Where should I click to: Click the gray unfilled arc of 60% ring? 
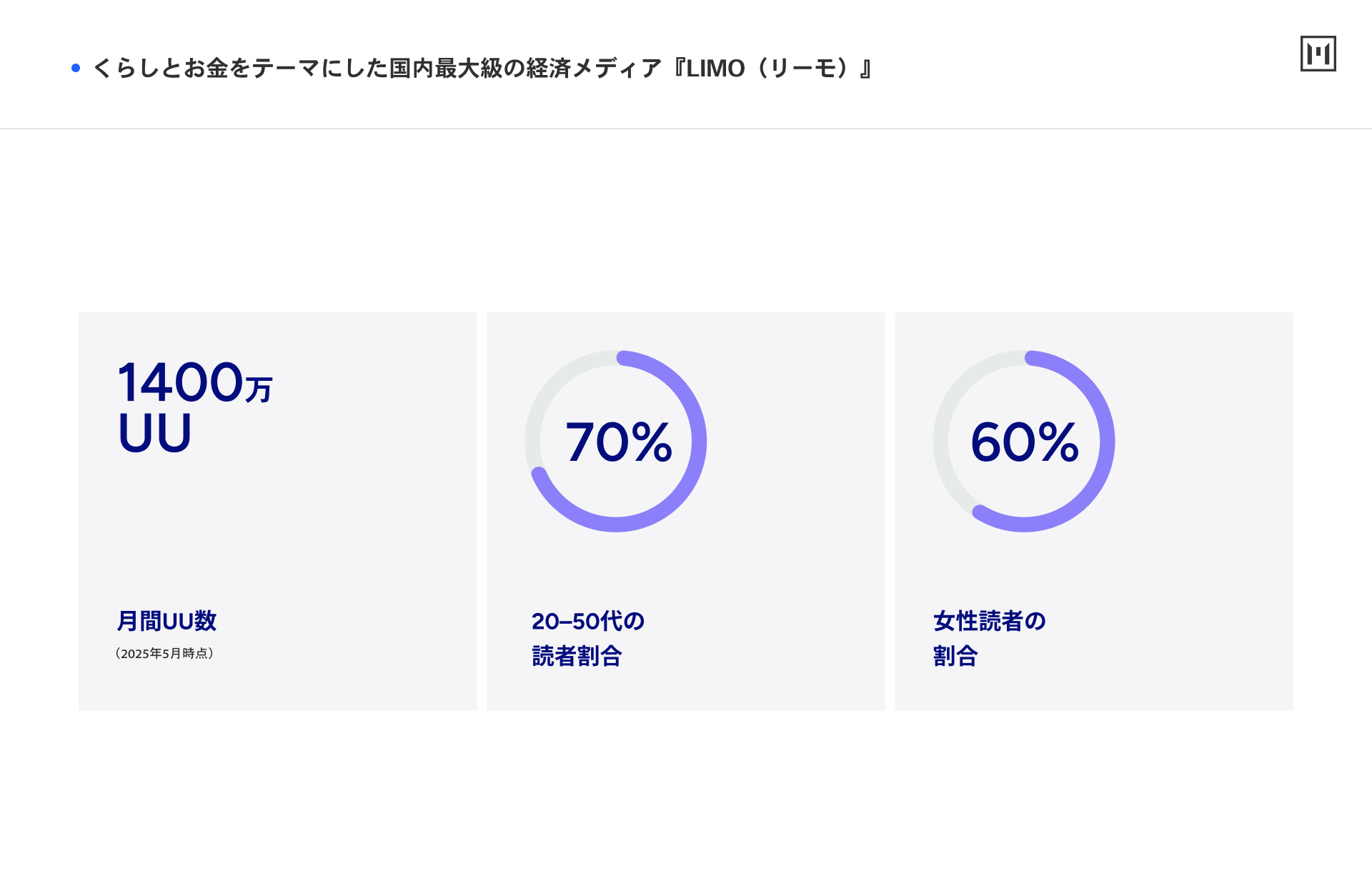(958, 422)
